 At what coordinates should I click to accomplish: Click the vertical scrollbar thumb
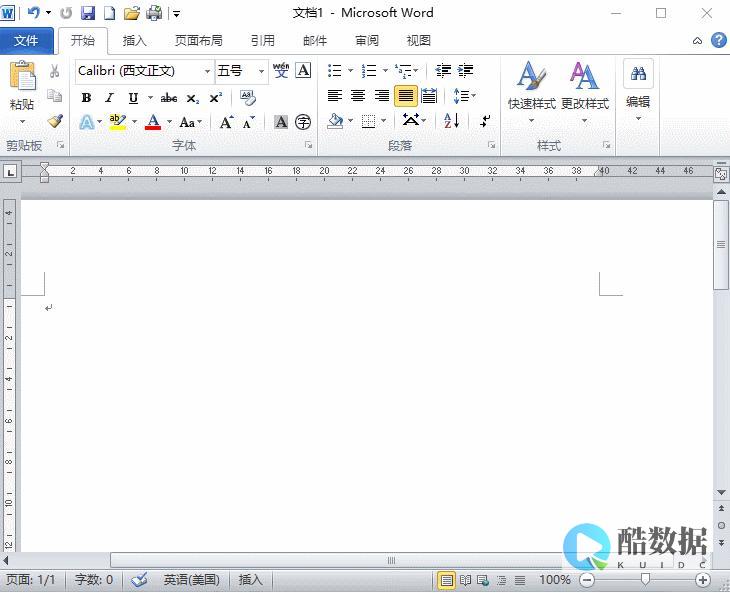pyautogui.click(x=721, y=245)
